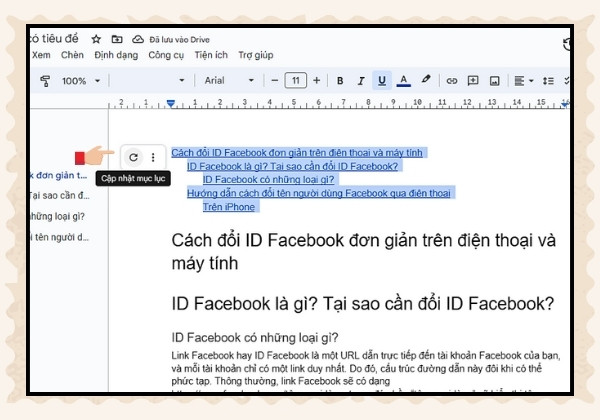Open the Trợ giúp menu

(x=256, y=55)
